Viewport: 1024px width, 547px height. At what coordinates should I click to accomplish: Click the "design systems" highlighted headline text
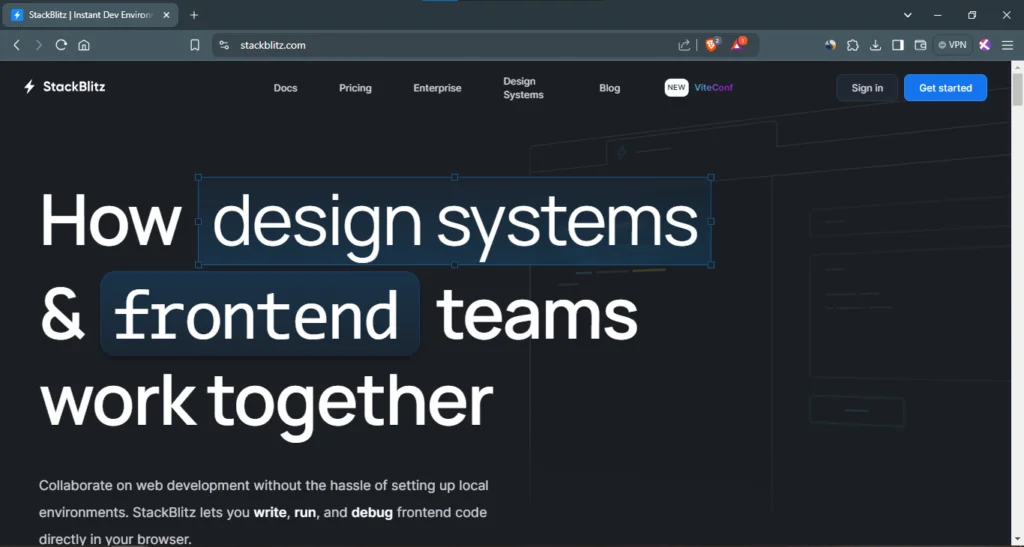[x=455, y=221]
